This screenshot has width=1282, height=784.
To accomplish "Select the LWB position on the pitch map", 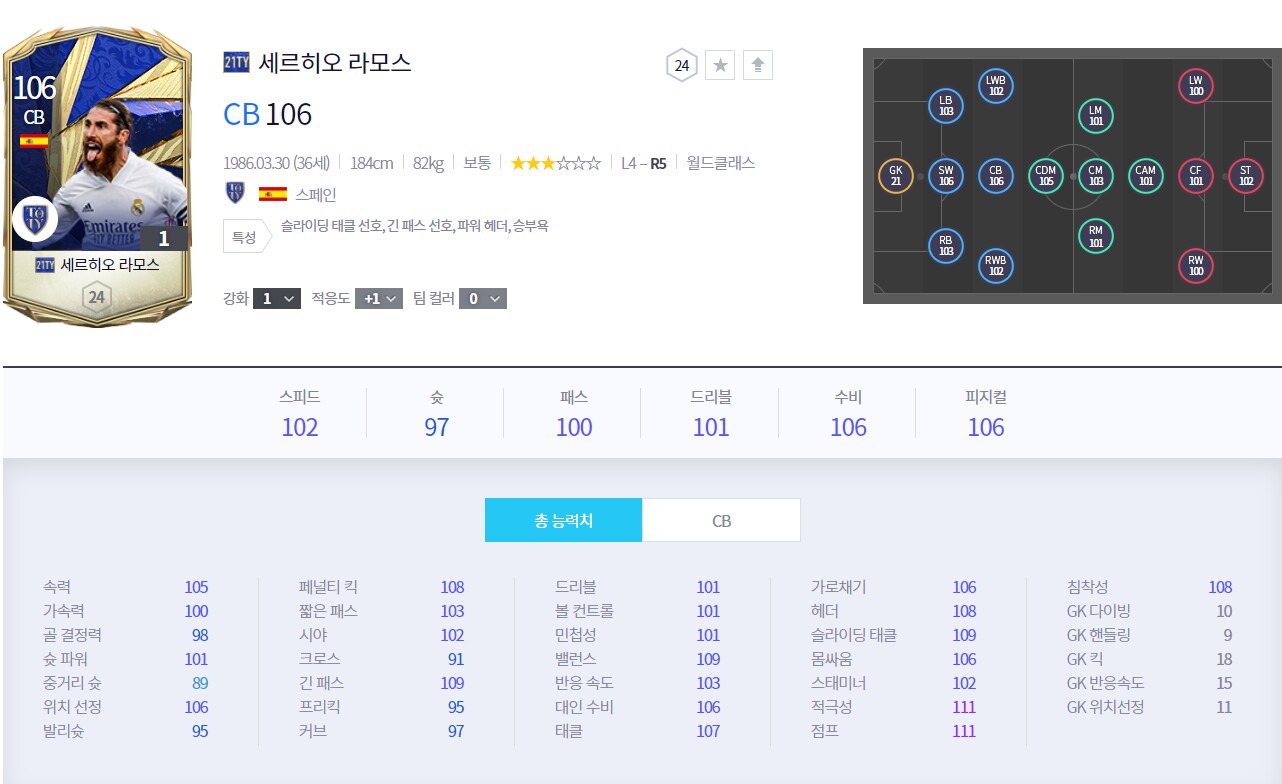I will 995,86.
